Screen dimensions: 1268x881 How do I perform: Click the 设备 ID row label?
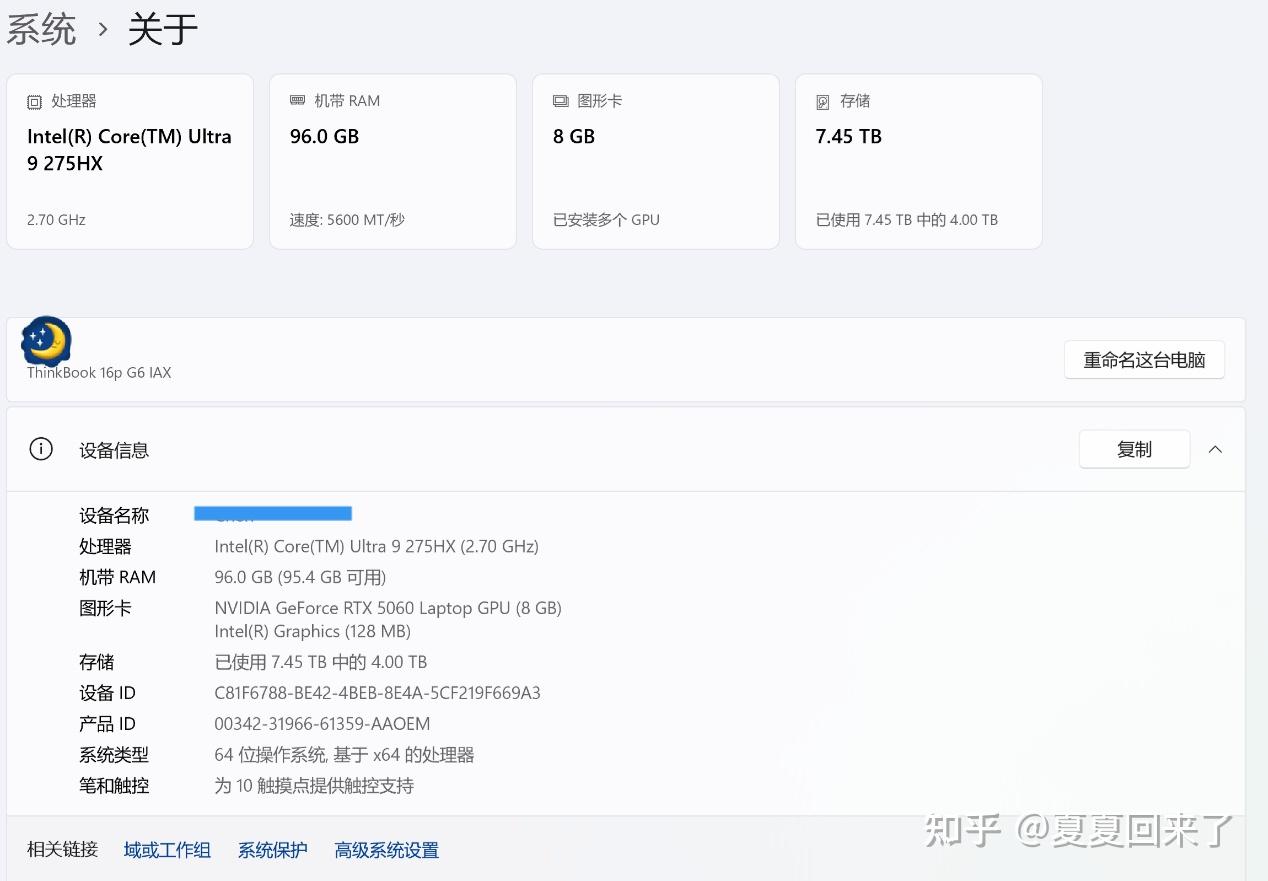[x=107, y=693]
